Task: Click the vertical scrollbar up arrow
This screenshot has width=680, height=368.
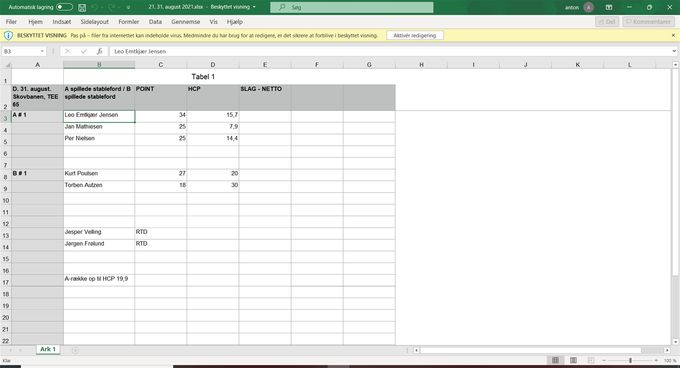Action: (x=675, y=65)
